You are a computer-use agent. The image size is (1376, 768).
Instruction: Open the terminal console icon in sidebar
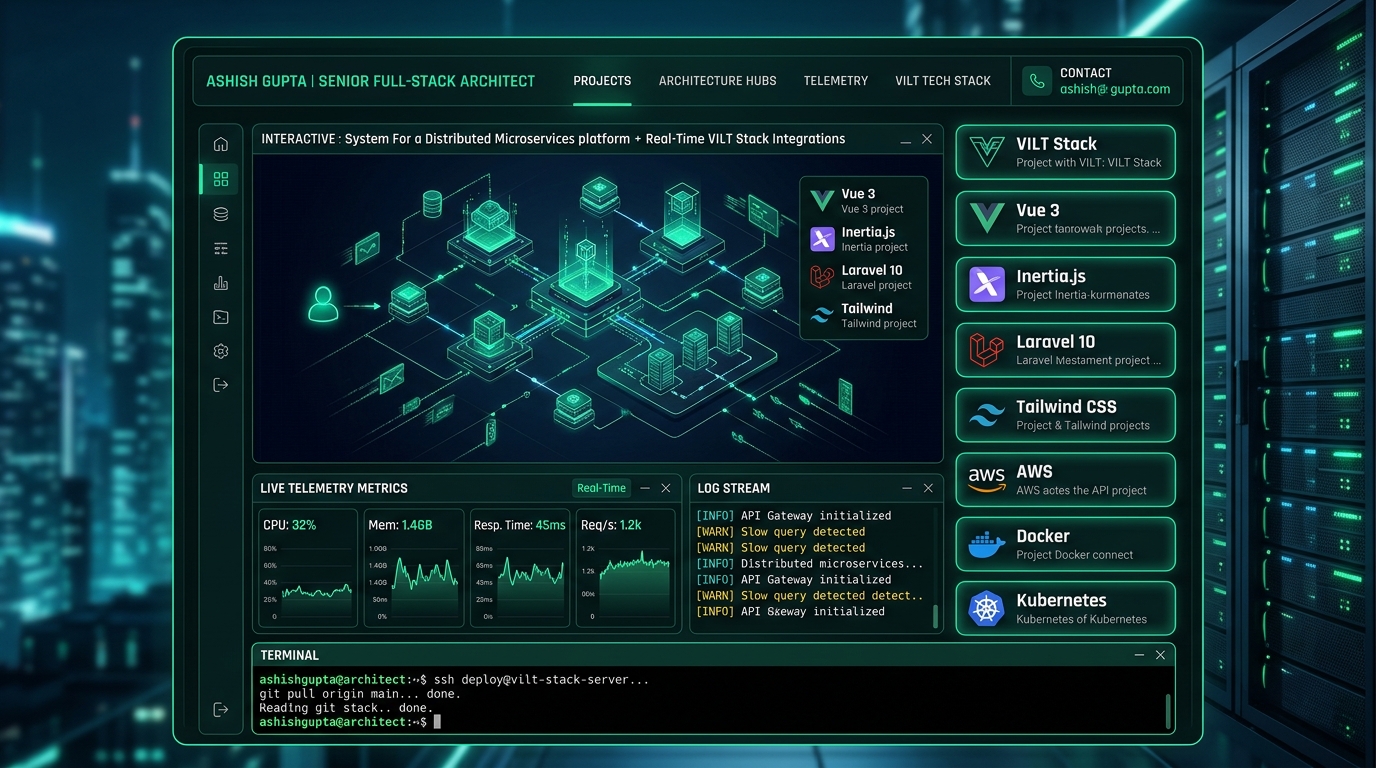221,318
